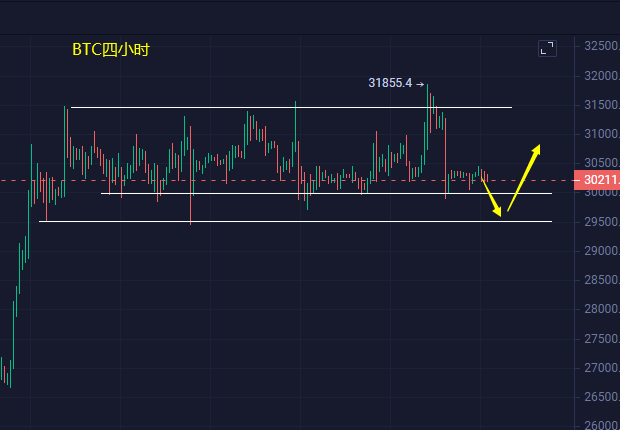This screenshot has height=430, width=620.
Task: Click the tall candle at the 31855.4 peak
Action: click(x=427, y=117)
